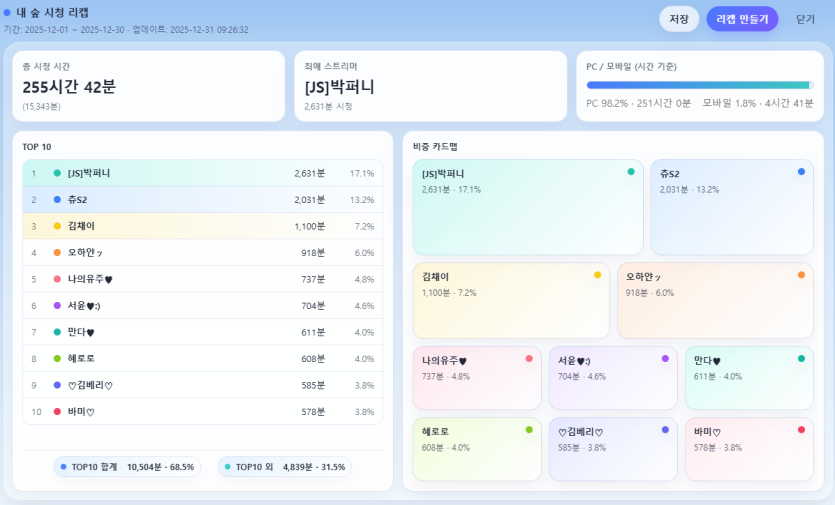Click the 총 시청 시간 summary card

pyautogui.click(x=148, y=86)
